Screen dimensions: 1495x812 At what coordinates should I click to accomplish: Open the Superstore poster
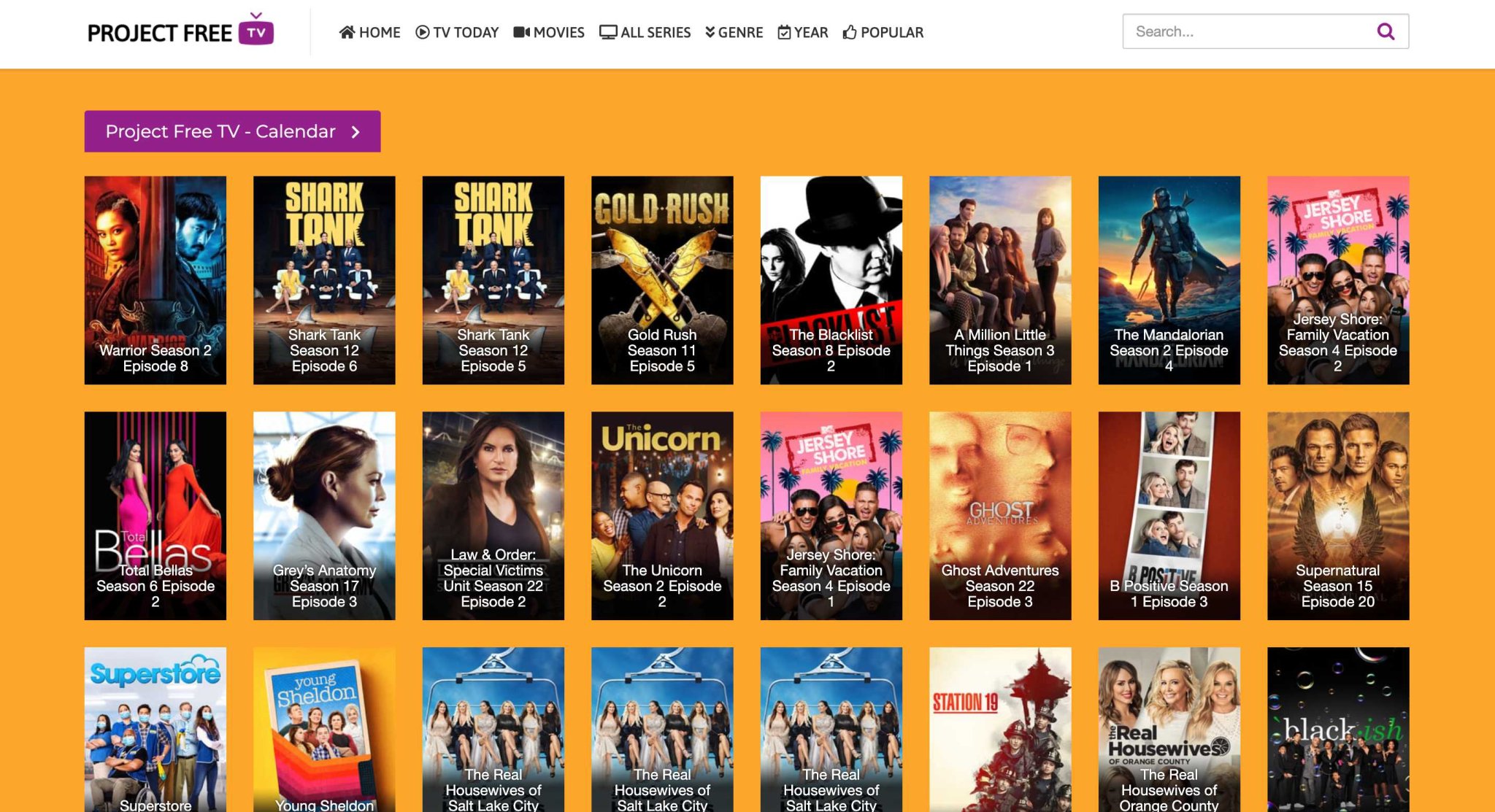coord(155,730)
